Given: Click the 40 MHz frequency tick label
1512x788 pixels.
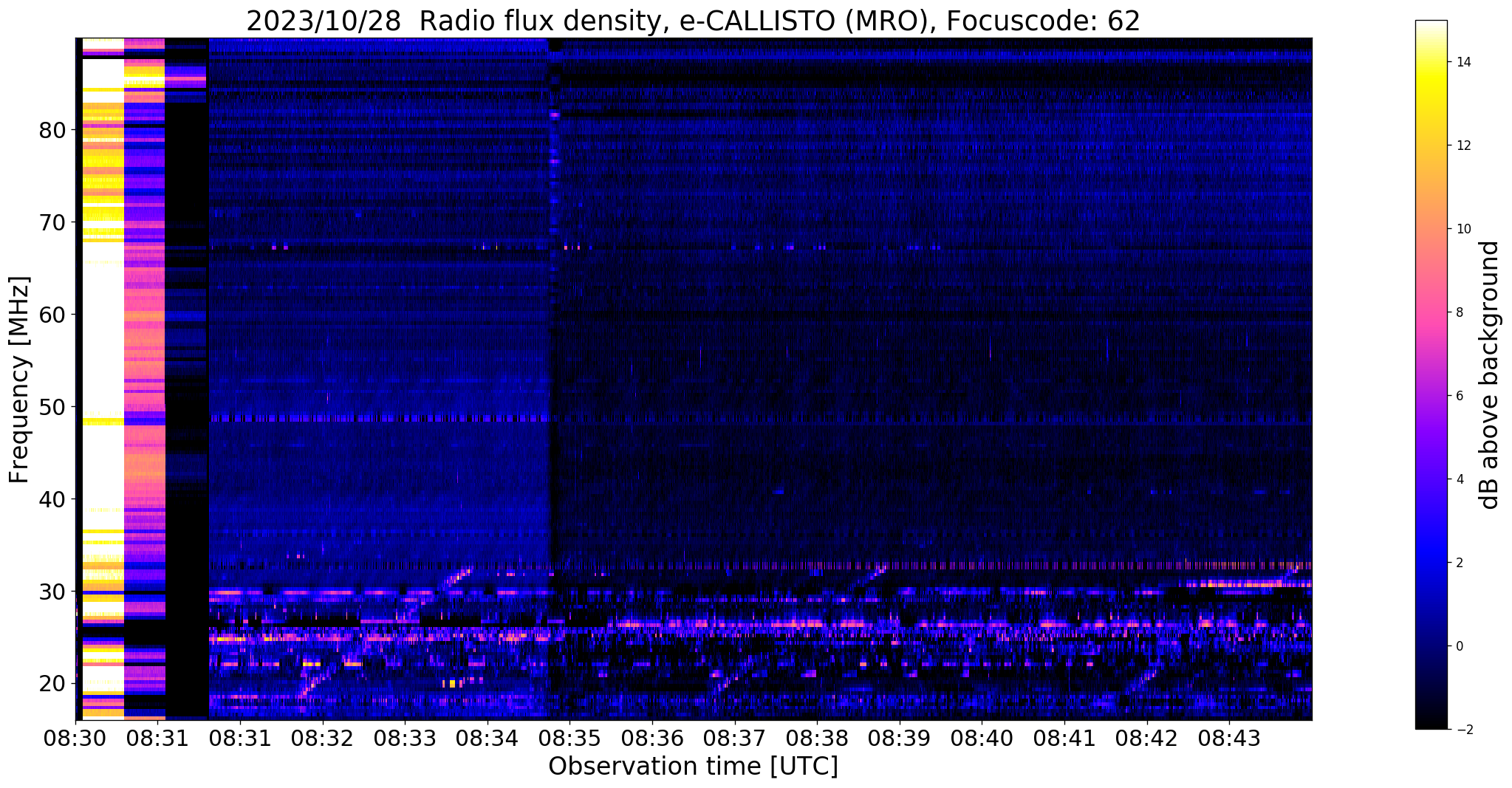Looking at the screenshot, I should point(52,500).
